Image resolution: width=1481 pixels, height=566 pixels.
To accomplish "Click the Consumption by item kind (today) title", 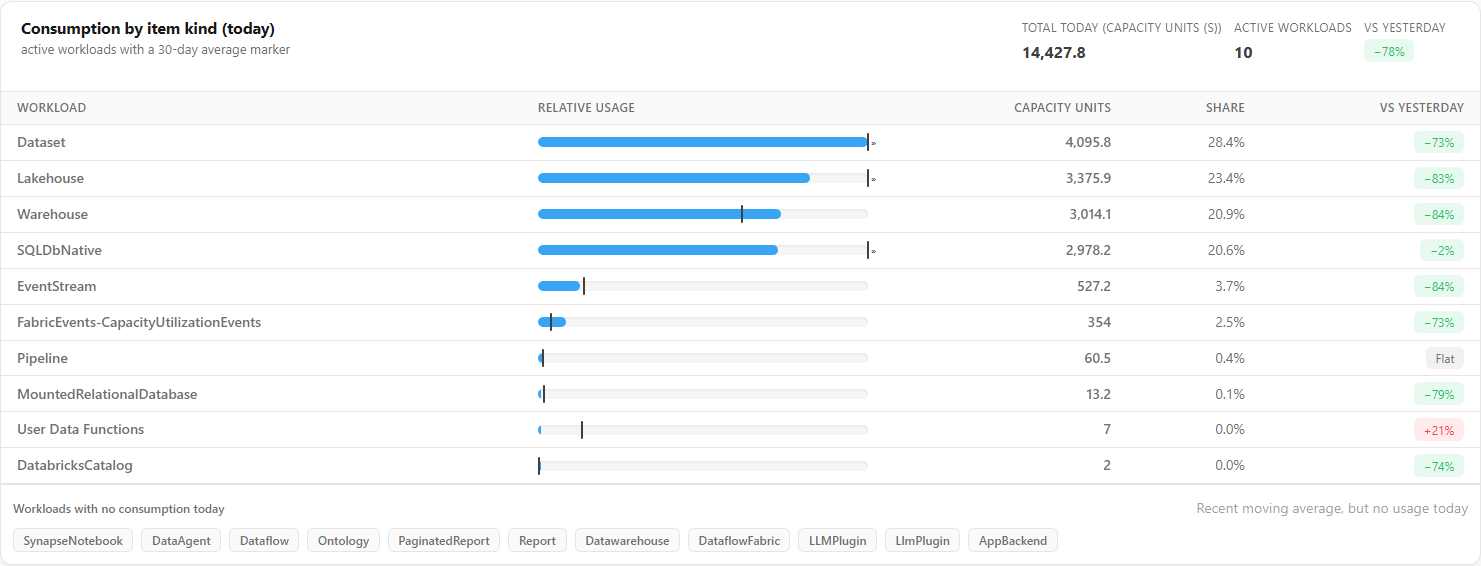I will click(148, 29).
